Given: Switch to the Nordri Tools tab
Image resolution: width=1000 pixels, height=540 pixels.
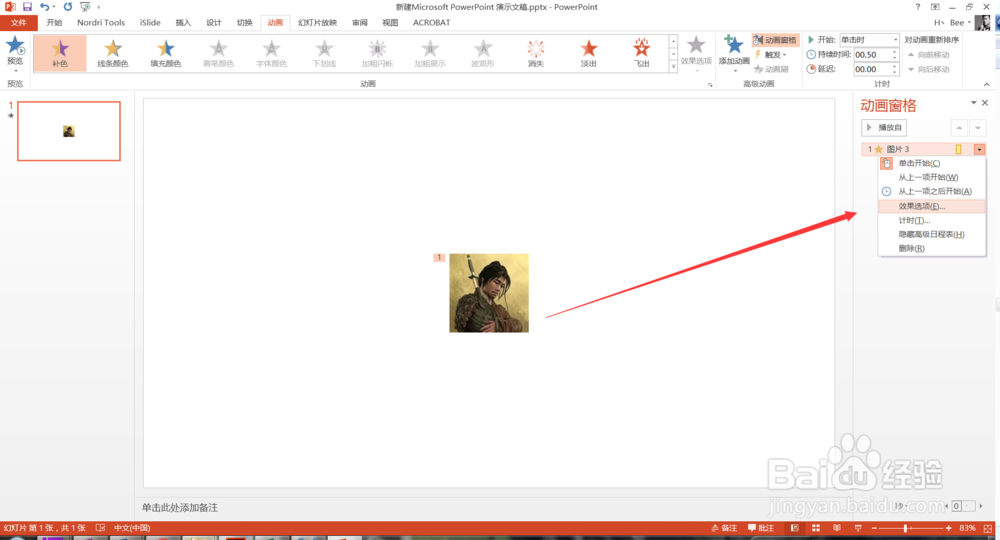Looking at the screenshot, I should (x=101, y=22).
